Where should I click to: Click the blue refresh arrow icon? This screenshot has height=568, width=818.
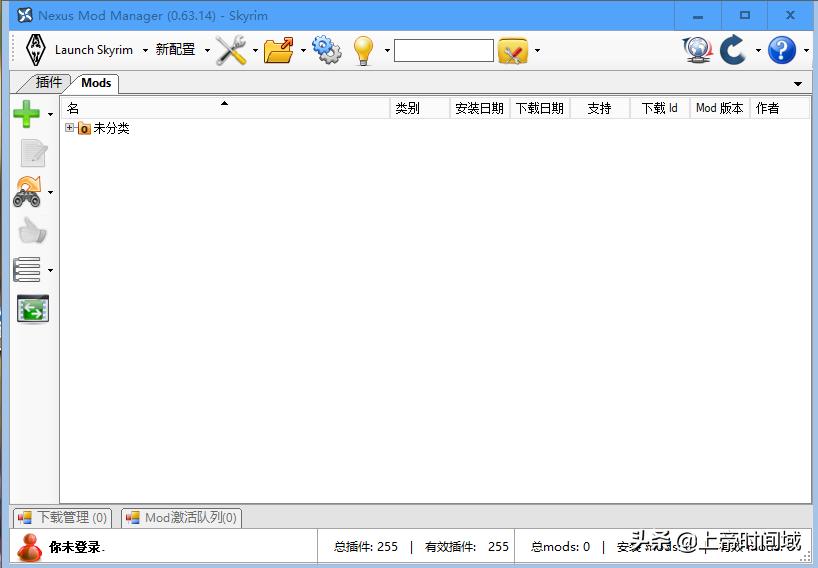(x=733, y=50)
